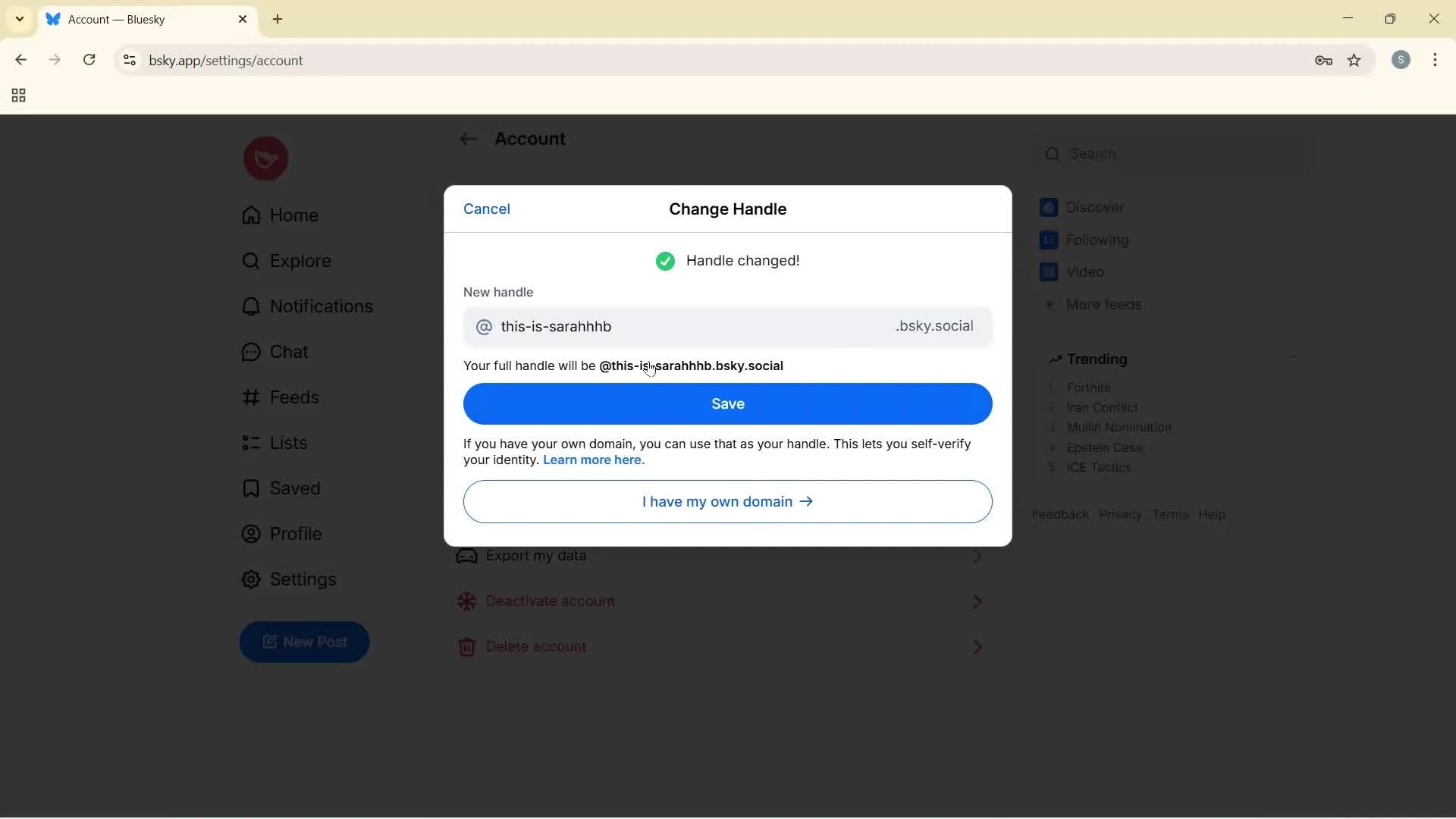Screen dimensions: 1456x819
Task: Open the Chrome customize menu
Action: pos(1436,60)
